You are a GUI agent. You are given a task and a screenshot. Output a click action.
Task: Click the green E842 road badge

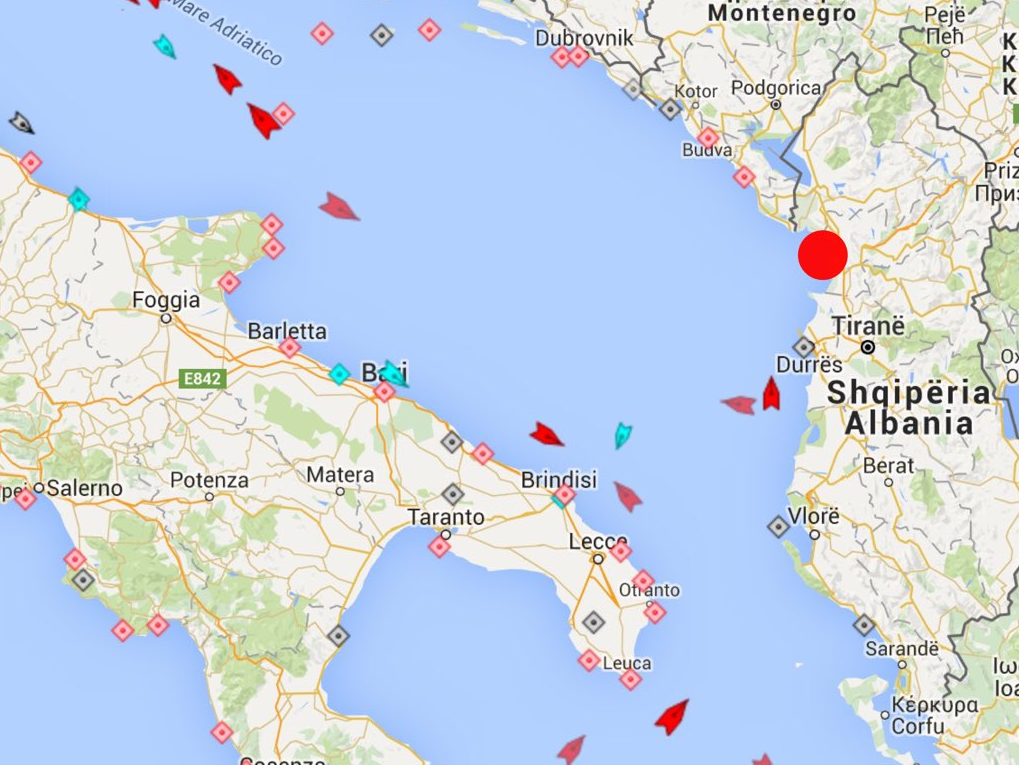203,378
